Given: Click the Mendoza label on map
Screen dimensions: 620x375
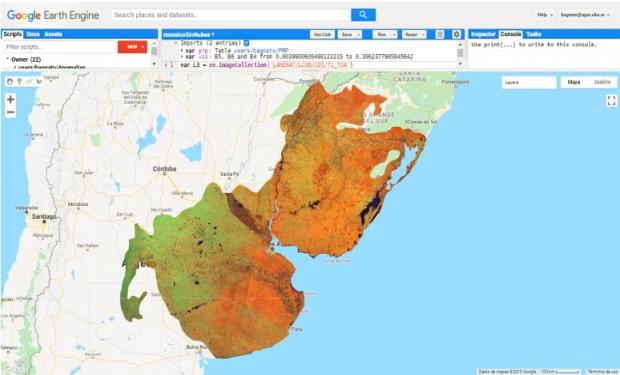Looking at the screenshot, I should (x=78, y=204).
